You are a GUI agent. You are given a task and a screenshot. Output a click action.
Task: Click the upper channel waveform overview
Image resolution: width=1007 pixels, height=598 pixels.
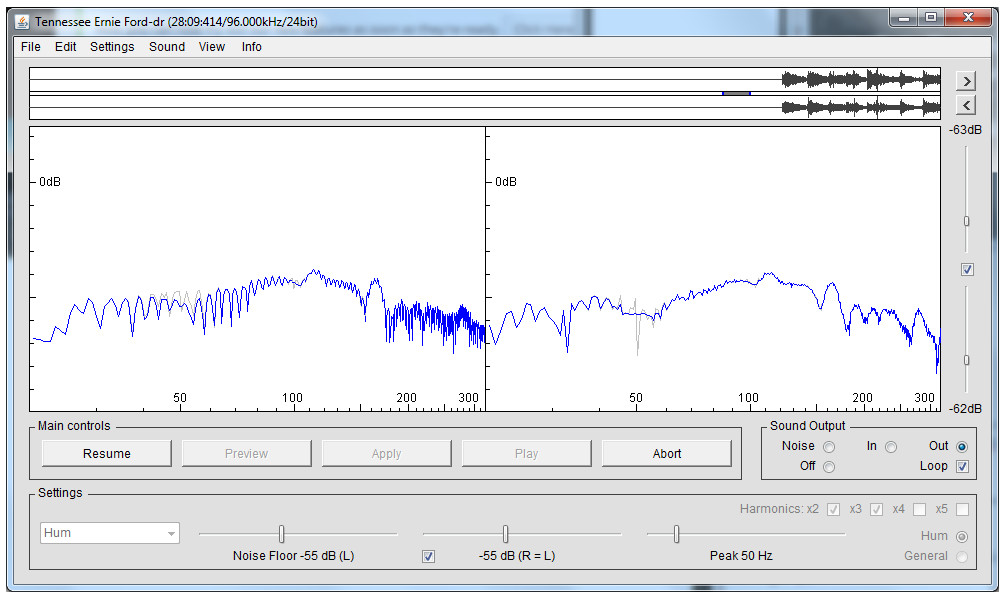click(485, 80)
